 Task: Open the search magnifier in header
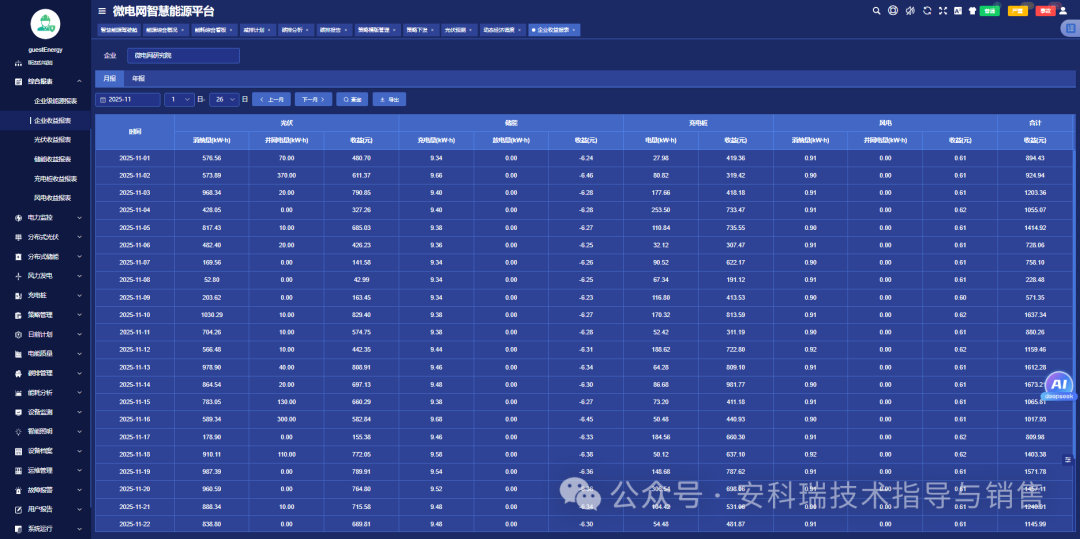point(877,10)
